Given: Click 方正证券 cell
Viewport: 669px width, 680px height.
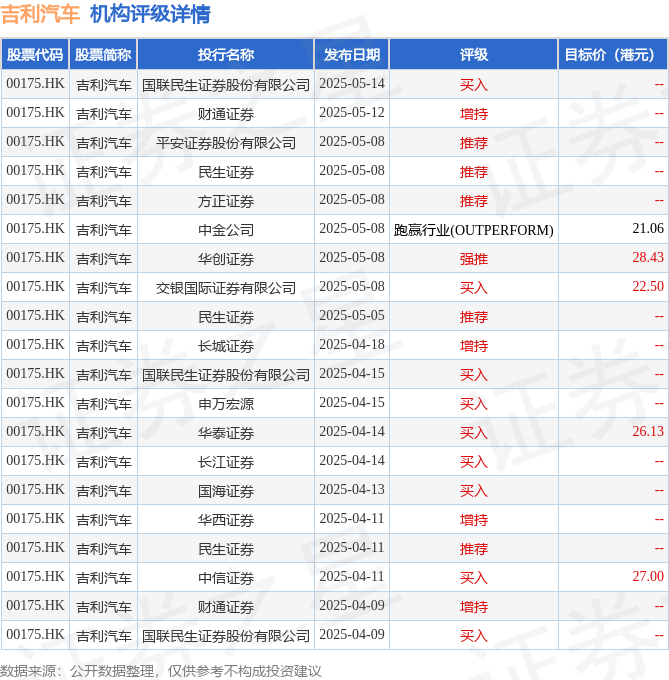Looking at the screenshot, I should tap(226, 201).
